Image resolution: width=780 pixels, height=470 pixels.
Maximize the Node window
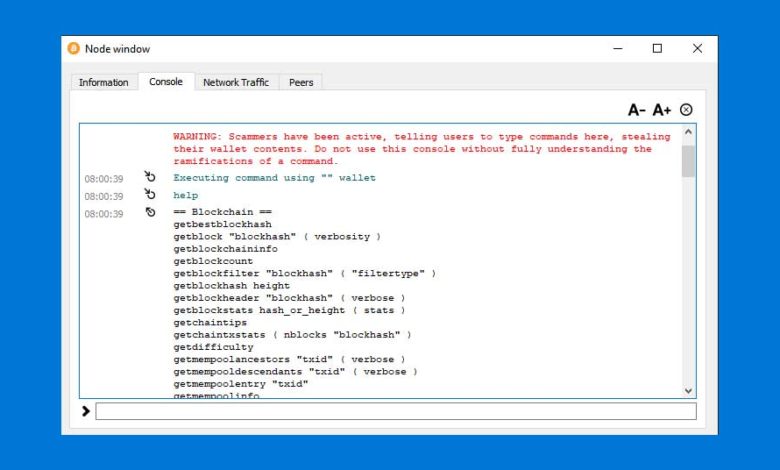[x=657, y=49]
